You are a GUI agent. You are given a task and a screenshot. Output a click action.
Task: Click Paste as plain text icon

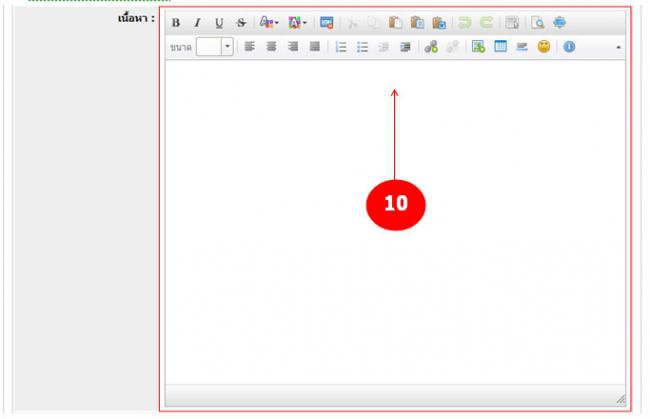[x=417, y=22]
